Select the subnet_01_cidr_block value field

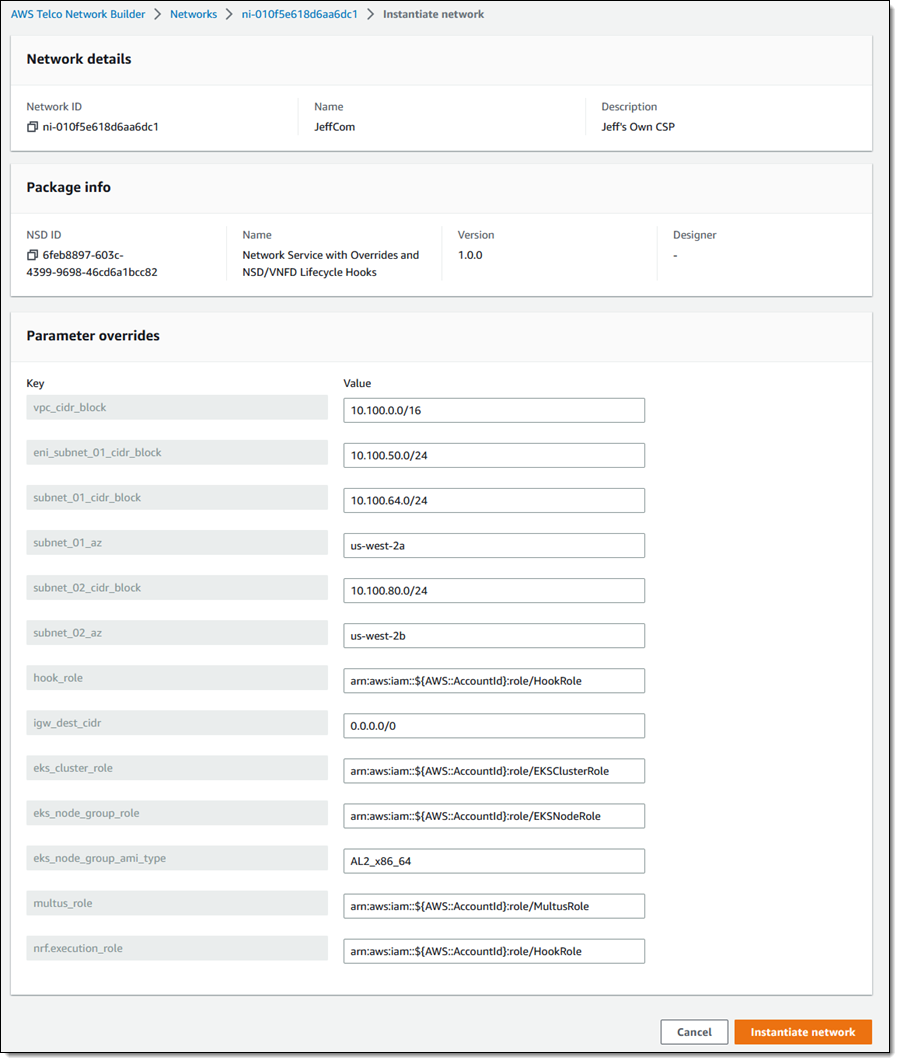[494, 500]
